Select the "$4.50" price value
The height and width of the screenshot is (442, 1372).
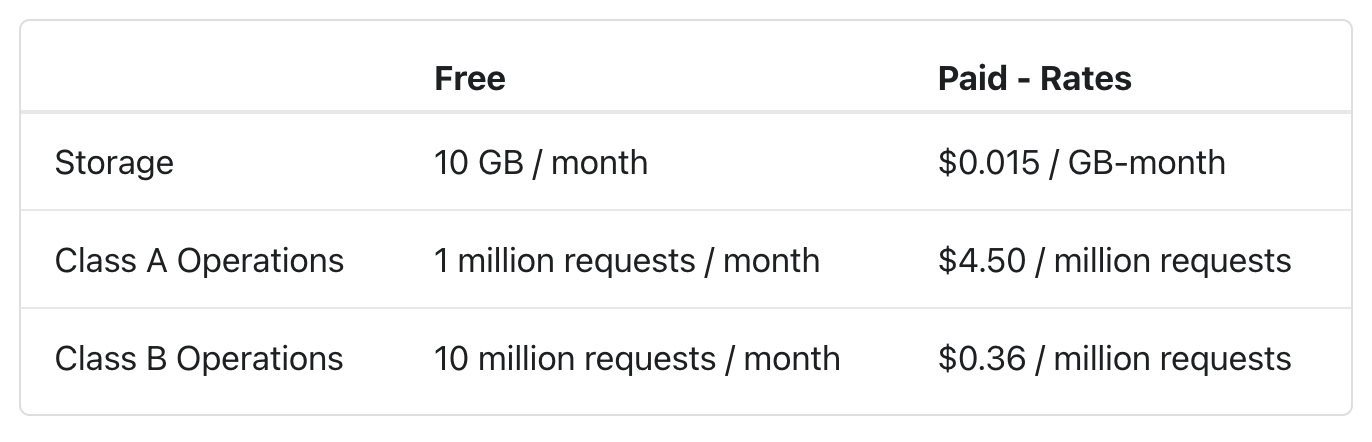(x=982, y=261)
